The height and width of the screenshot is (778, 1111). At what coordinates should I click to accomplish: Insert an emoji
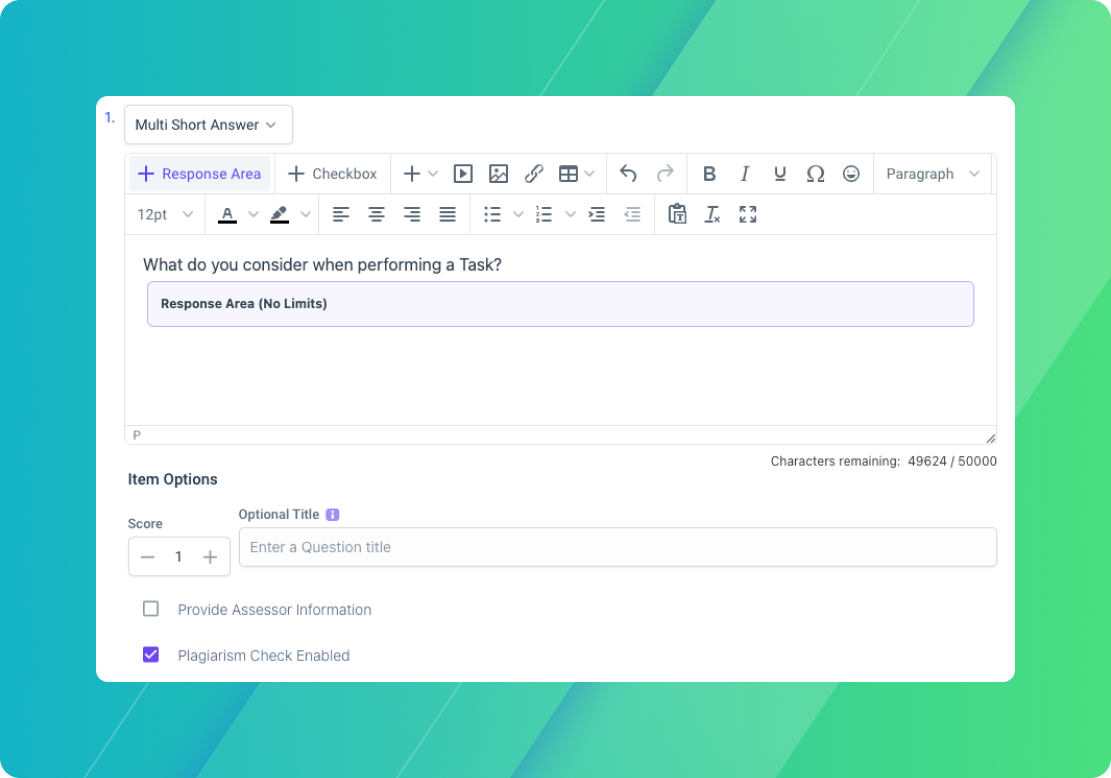point(851,173)
